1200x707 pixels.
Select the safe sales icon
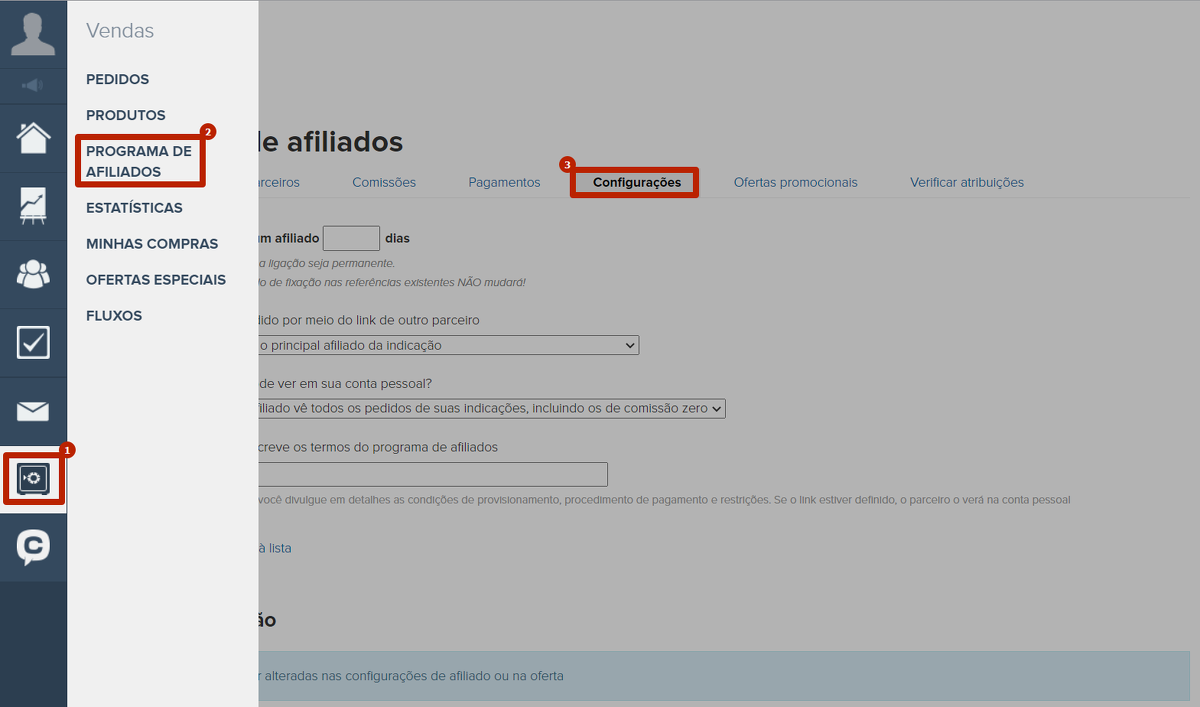click(33, 479)
